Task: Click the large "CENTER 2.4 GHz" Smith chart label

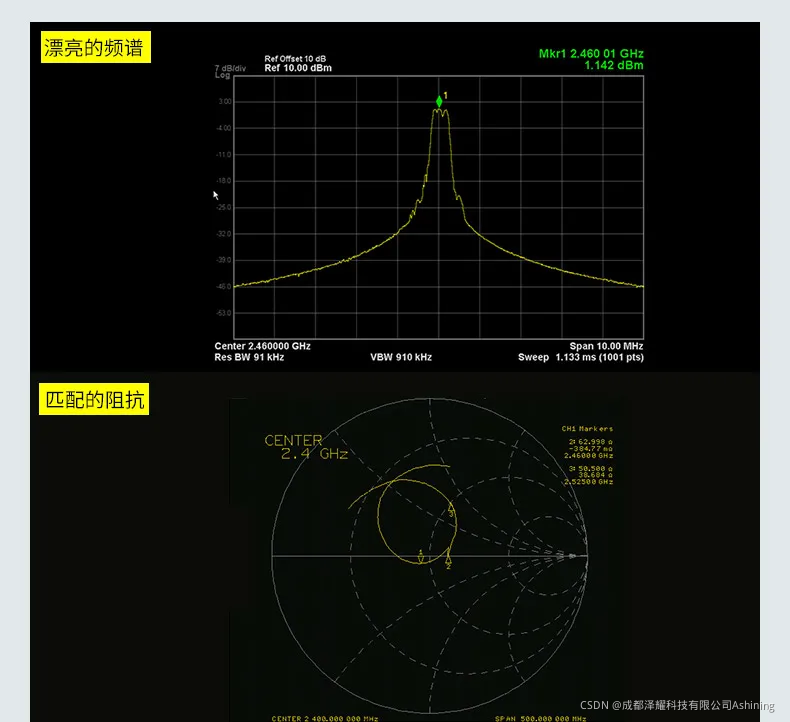Action: click(x=306, y=447)
